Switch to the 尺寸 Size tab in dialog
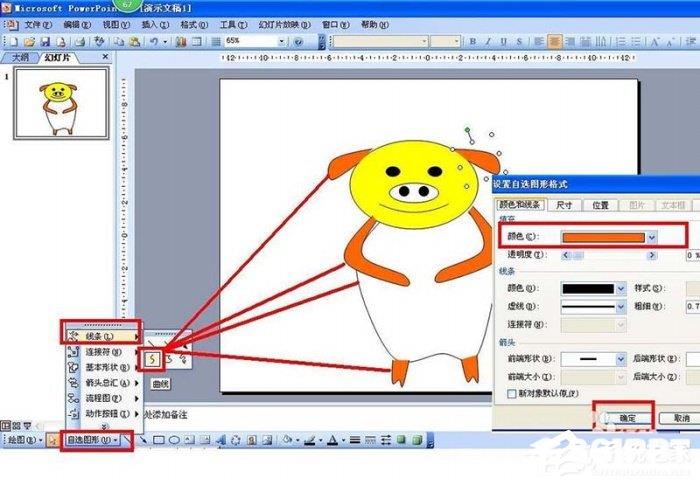 tap(564, 205)
